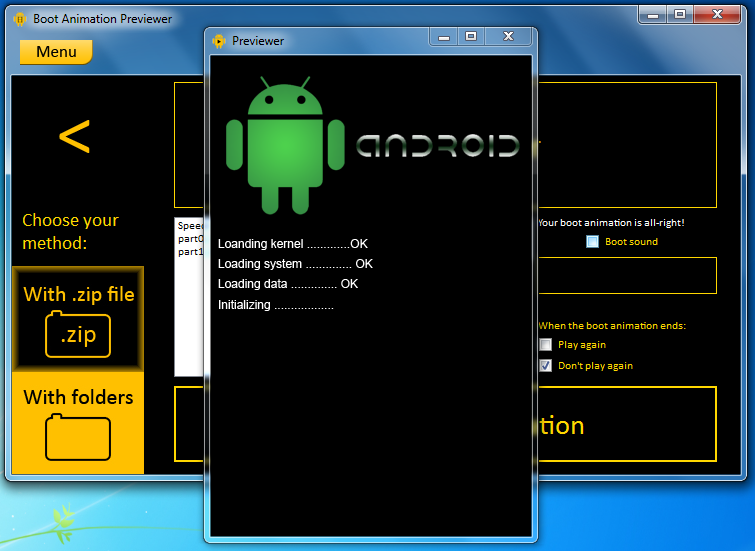Minimize the Previewer window
This screenshot has height=551, width=755.
[444, 37]
